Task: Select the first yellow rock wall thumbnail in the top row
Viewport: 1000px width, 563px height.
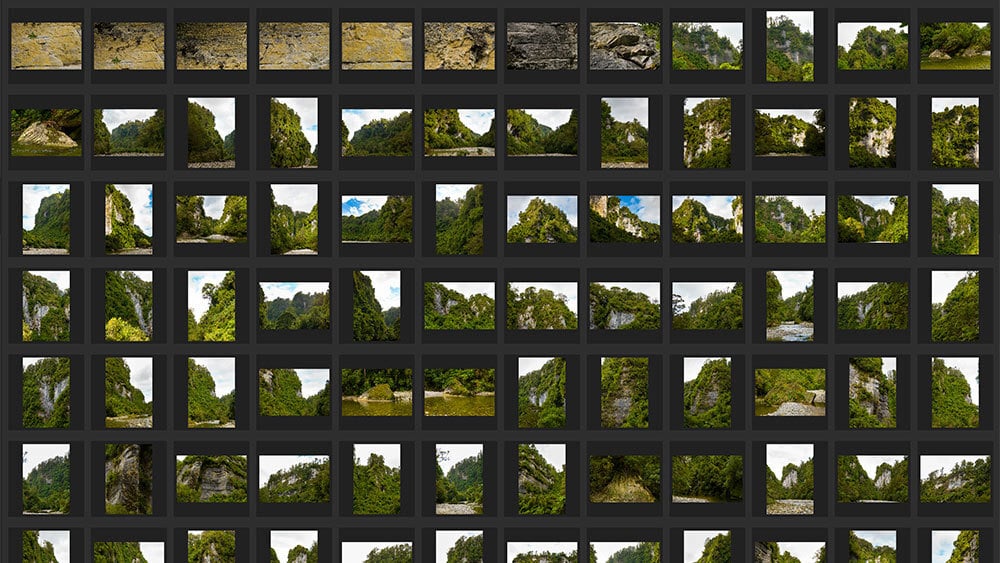Action: tap(46, 46)
